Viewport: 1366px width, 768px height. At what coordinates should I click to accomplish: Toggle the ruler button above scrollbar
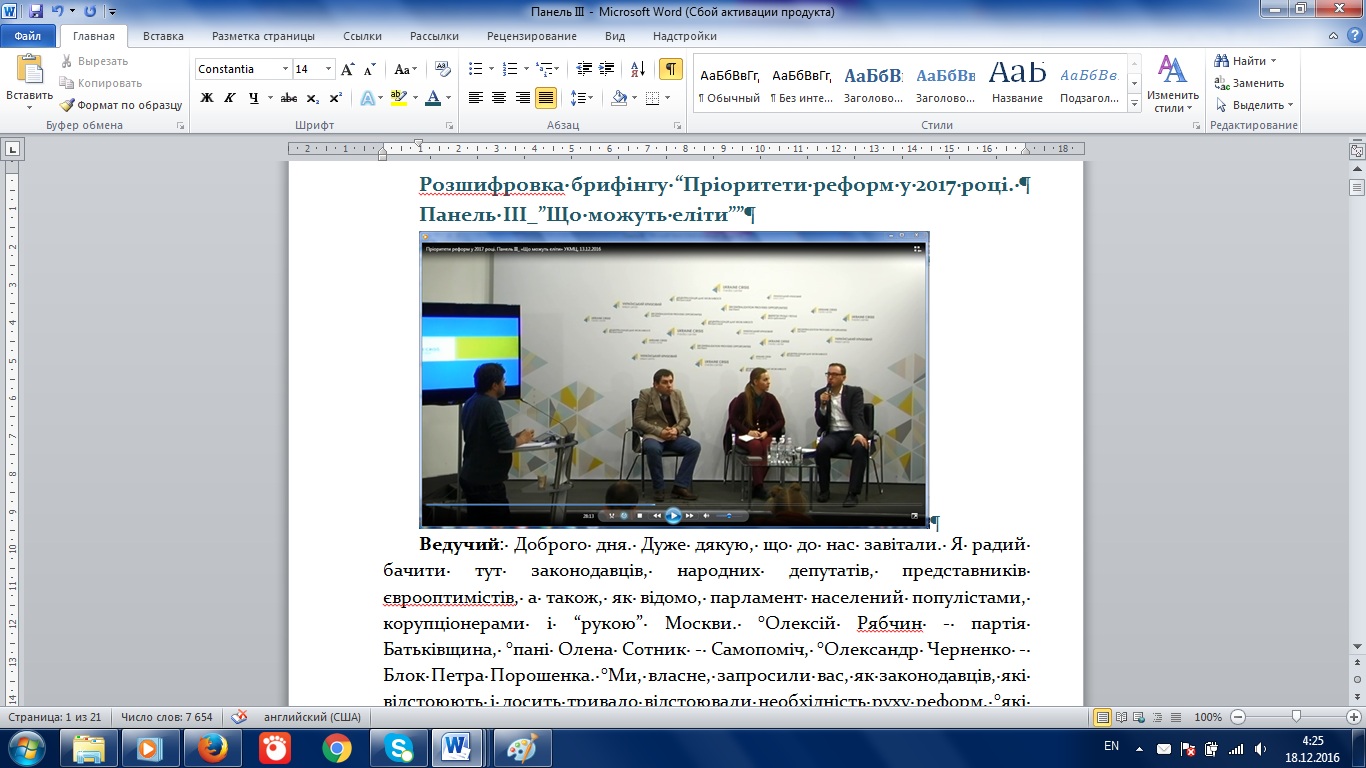tap(1357, 150)
